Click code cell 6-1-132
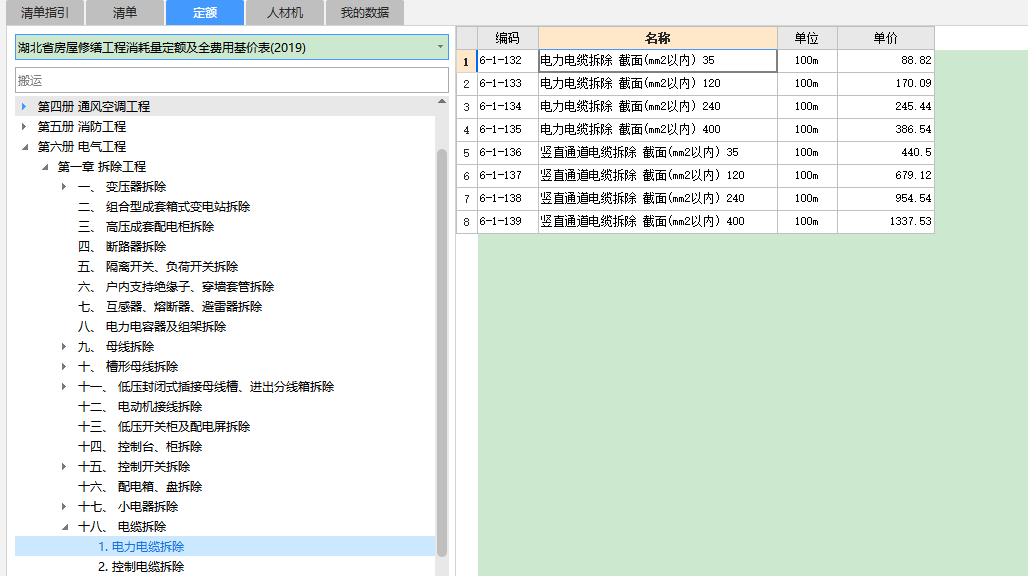This screenshot has width=1028, height=576. (507, 61)
